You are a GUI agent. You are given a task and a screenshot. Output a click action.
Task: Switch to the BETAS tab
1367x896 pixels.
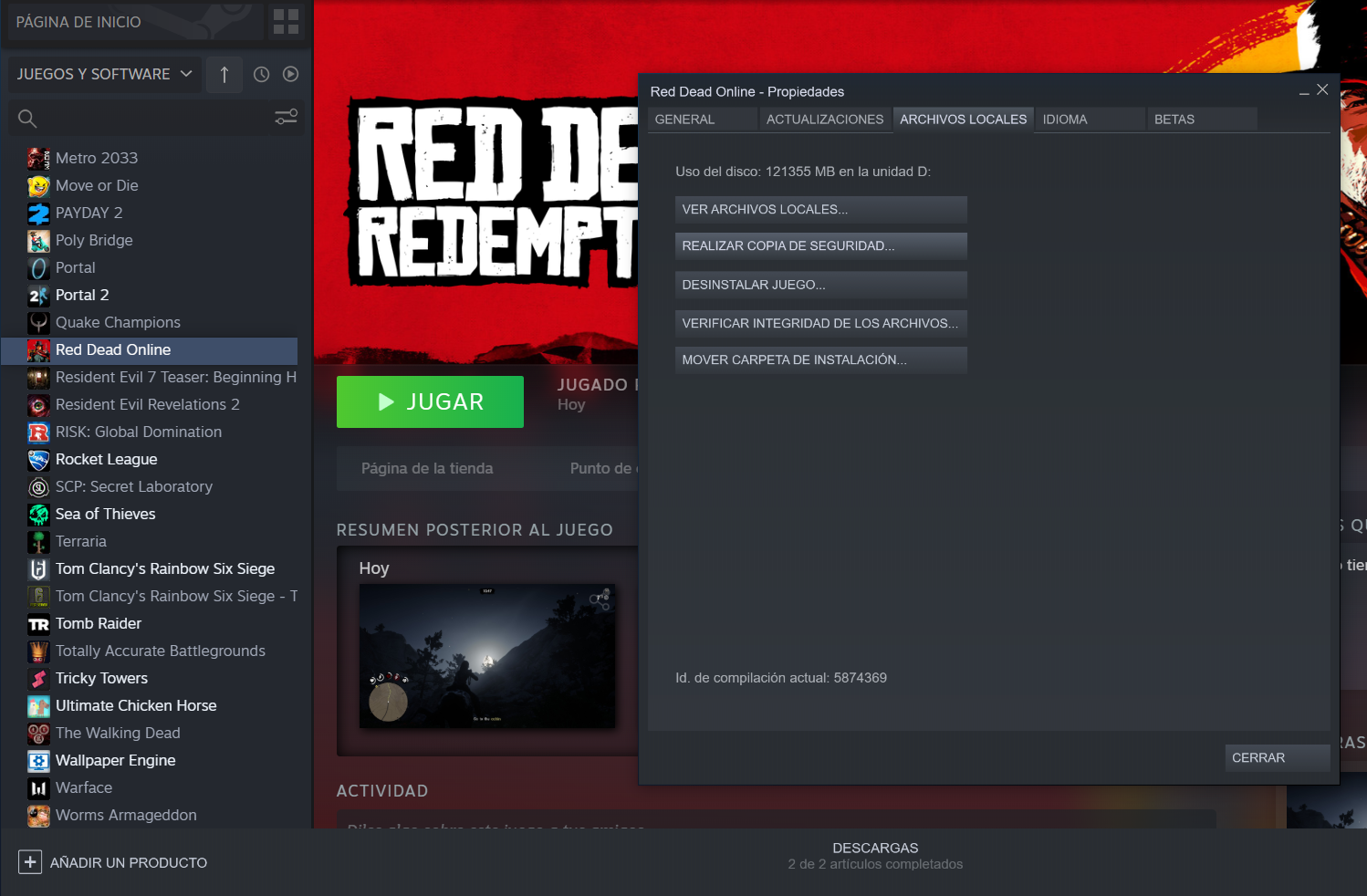(1203, 120)
